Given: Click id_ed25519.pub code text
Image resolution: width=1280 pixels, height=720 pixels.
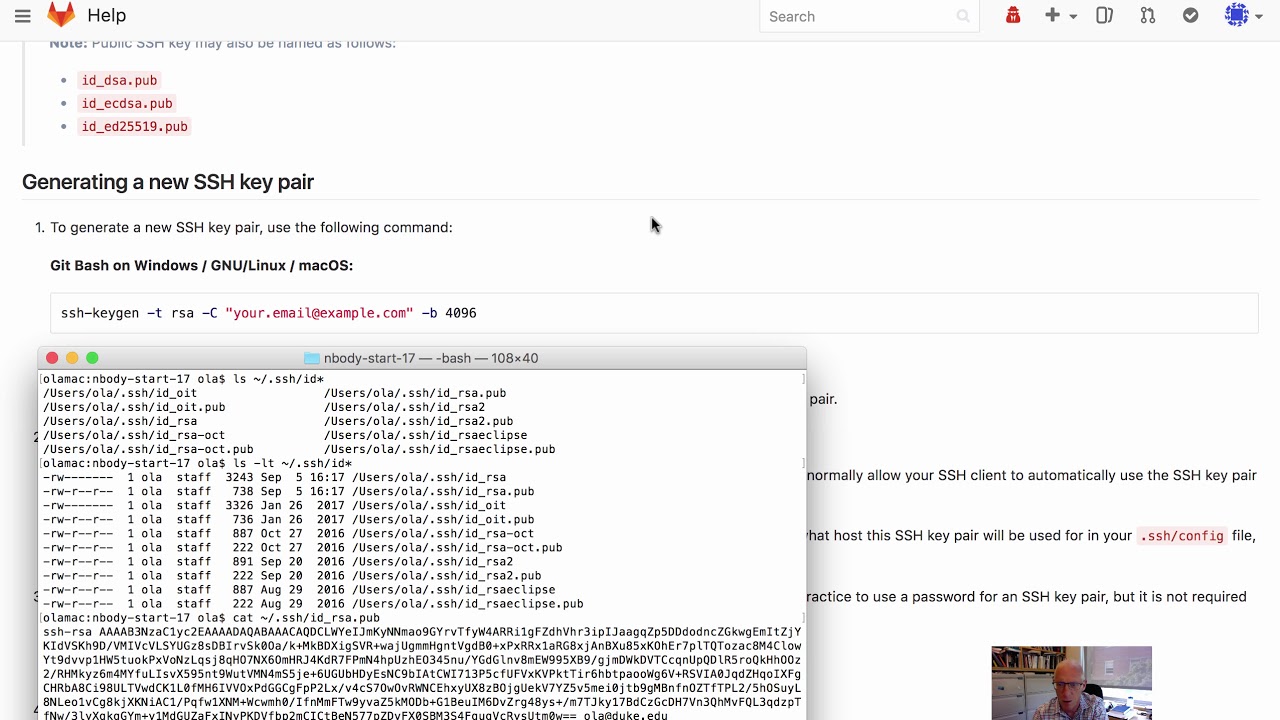Looking at the screenshot, I should [134, 126].
